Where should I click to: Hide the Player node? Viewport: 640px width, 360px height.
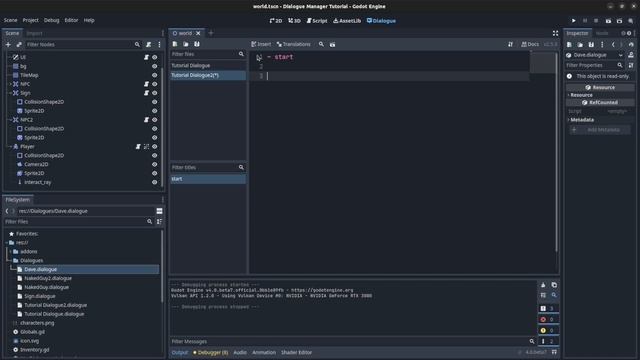click(x=154, y=147)
